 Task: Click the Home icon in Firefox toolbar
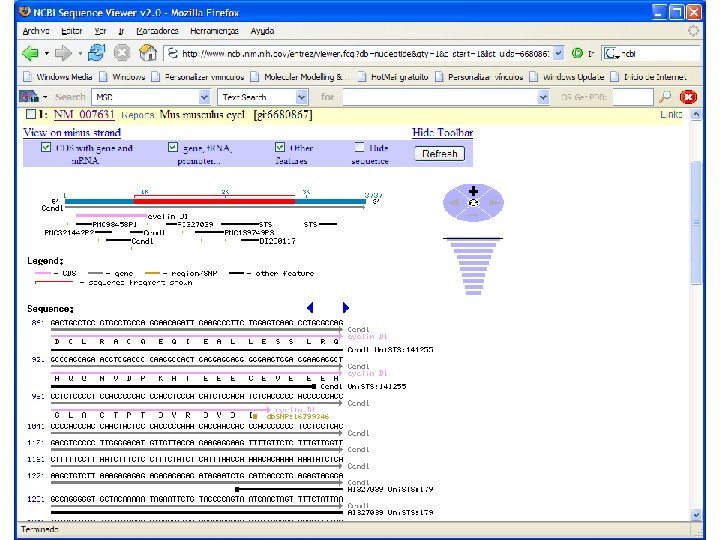point(148,53)
